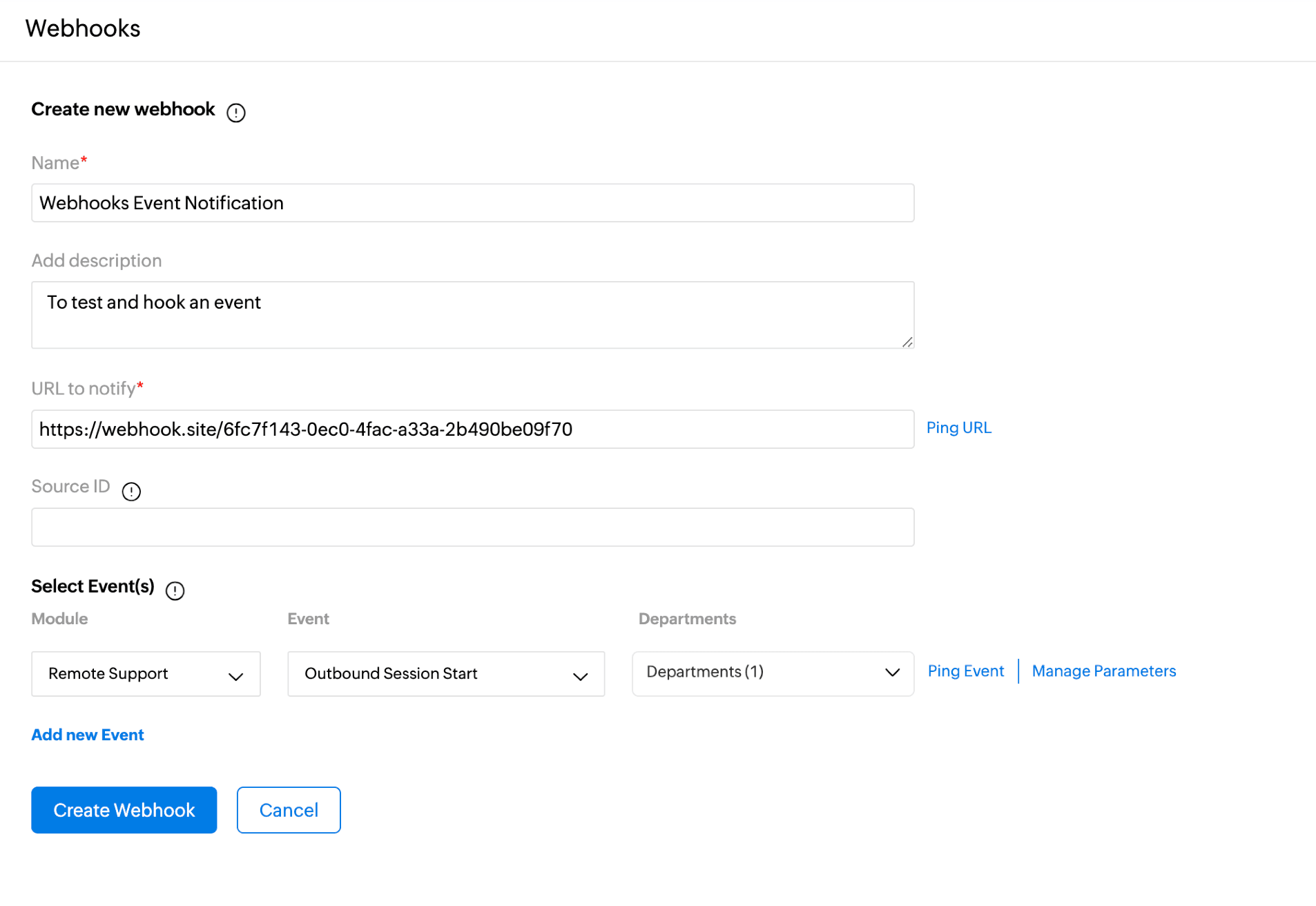Click the empty Source ID input field
The height and width of the screenshot is (906, 1316).
coord(472,528)
